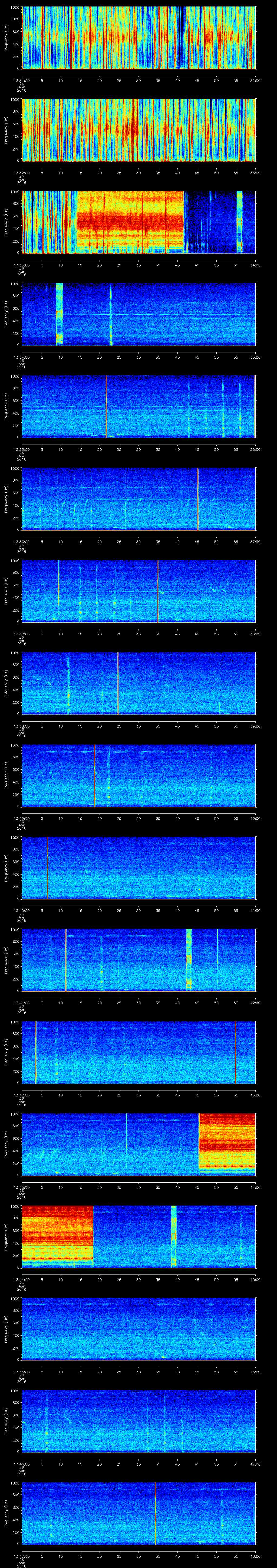The width and height of the screenshot is (277, 1568).
Task: Click the '13:37:00' start time label
Action: click(x=21, y=634)
